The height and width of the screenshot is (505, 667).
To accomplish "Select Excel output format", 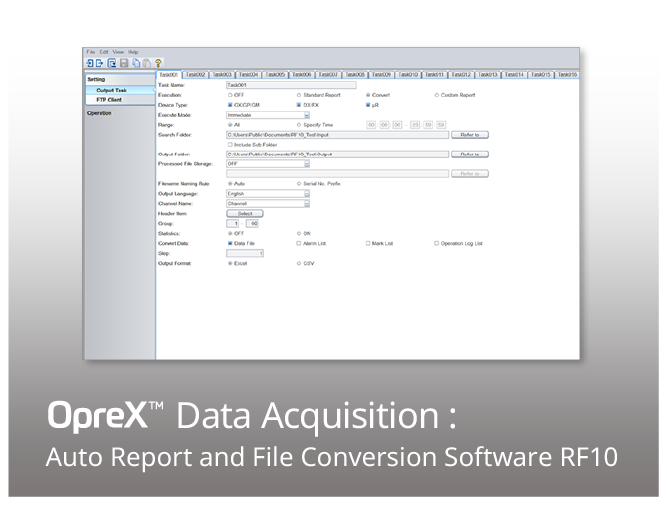I will coord(230,264).
